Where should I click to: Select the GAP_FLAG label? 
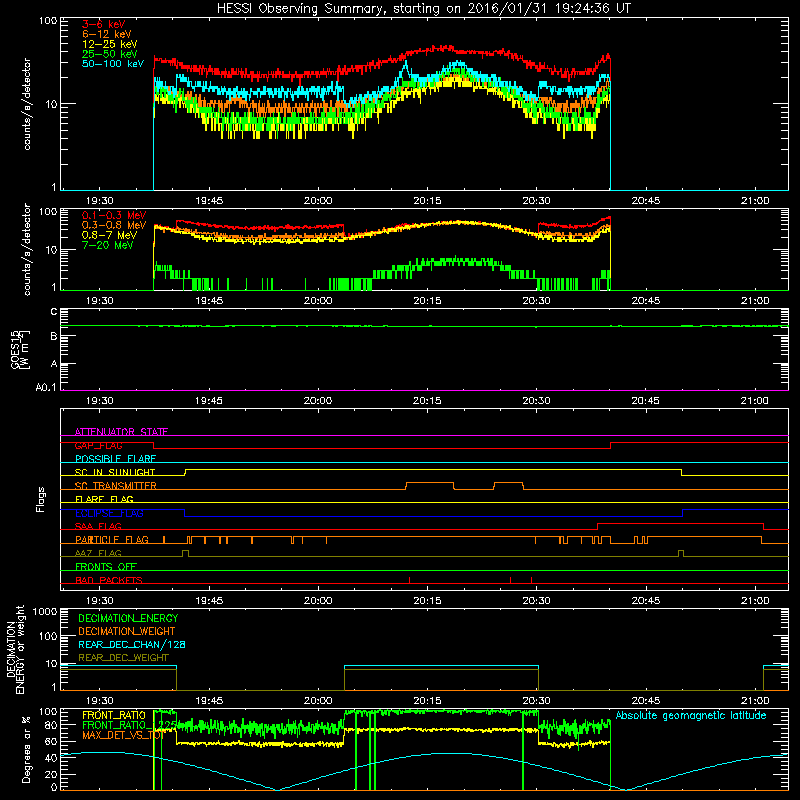coord(98,446)
